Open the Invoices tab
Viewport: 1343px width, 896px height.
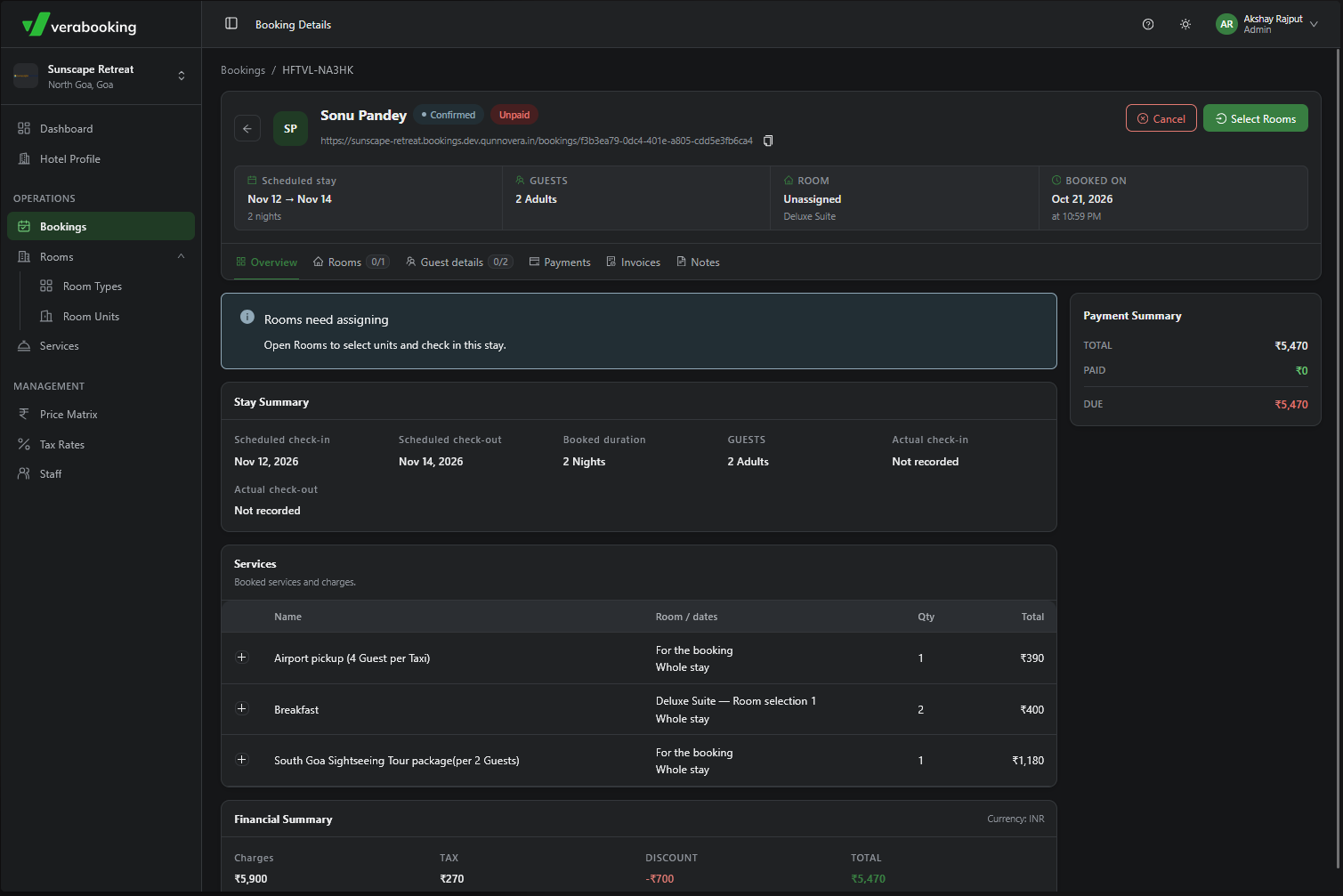click(633, 262)
